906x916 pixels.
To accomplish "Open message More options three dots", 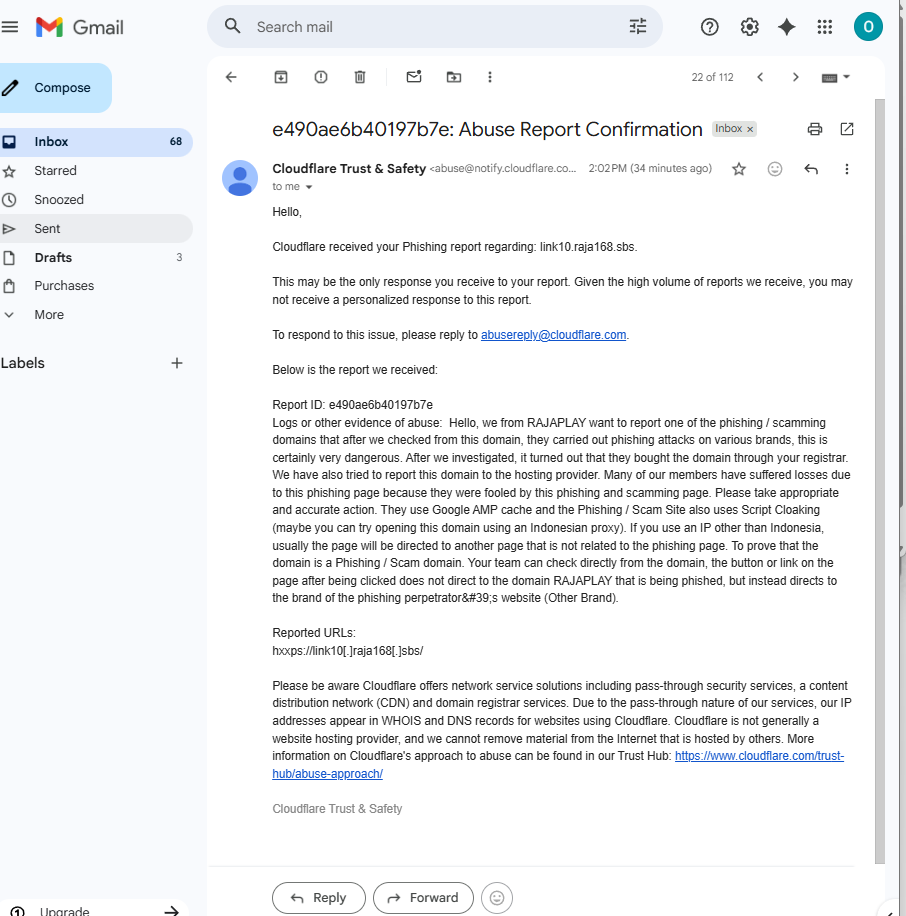I will pos(846,169).
